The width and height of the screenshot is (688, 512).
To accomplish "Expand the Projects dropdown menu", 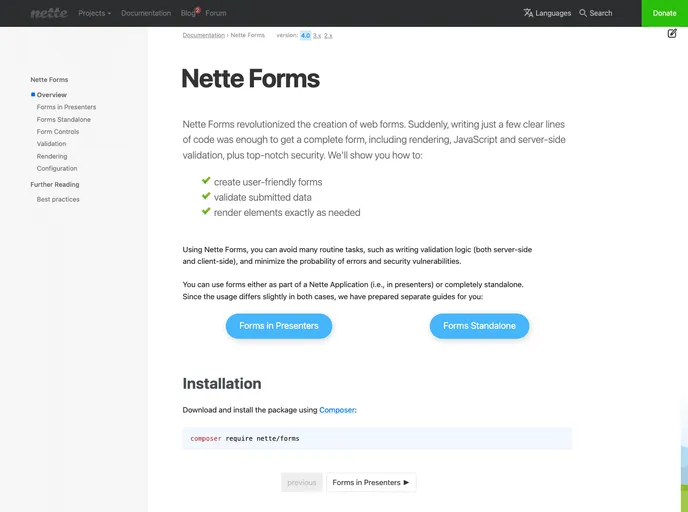I will pos(94,13).
